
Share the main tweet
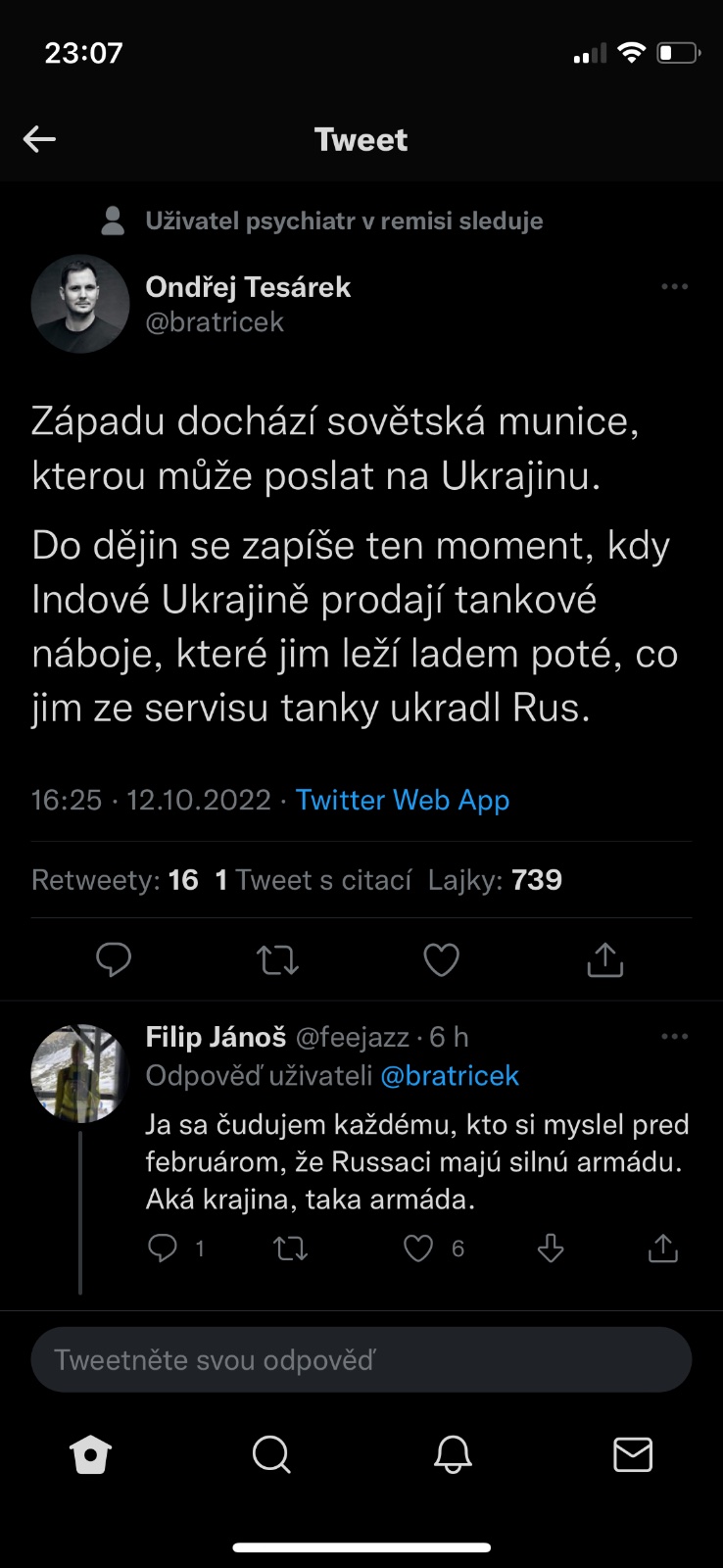coord(604,959)
